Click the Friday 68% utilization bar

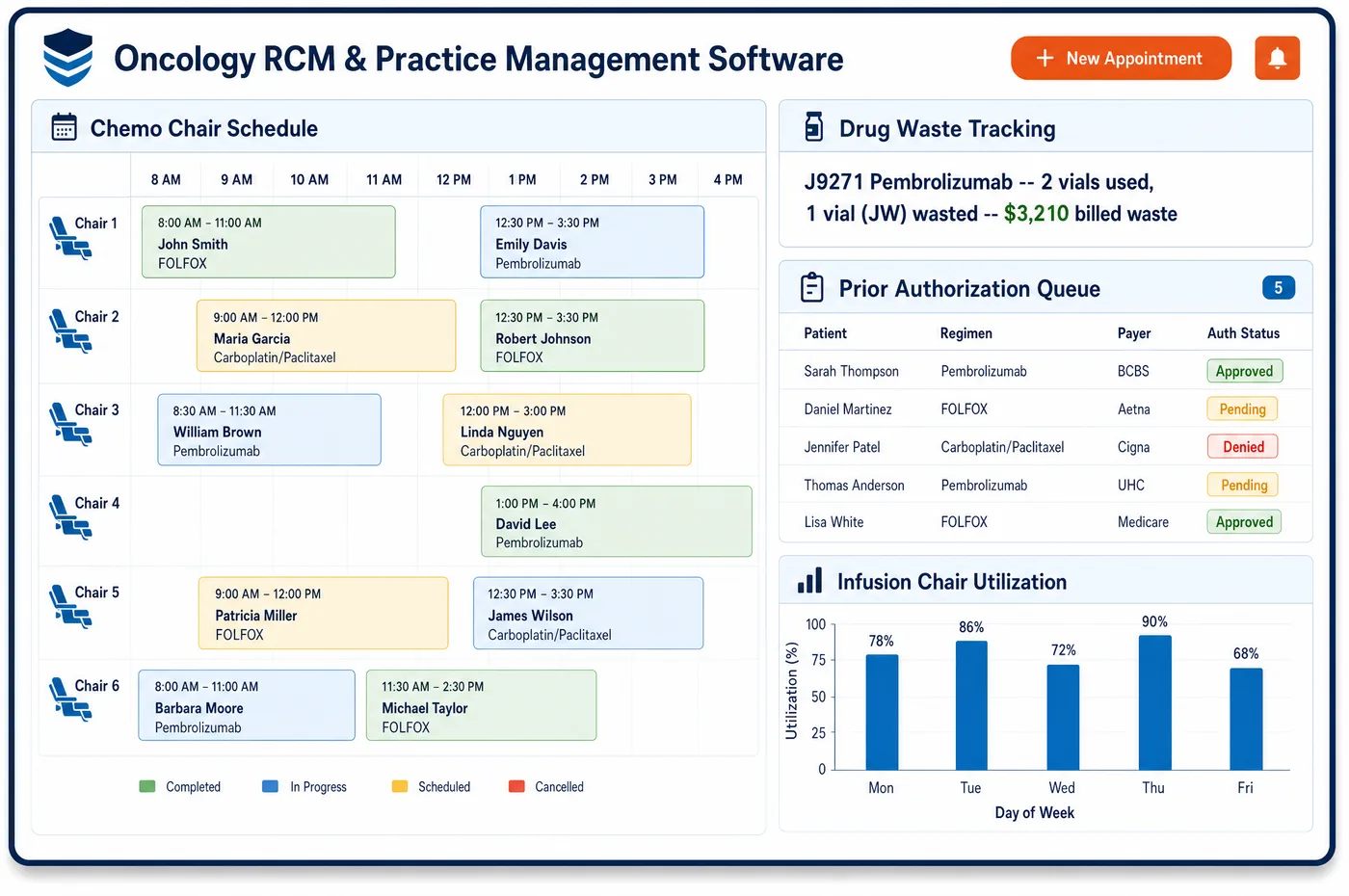pyautogui.click(x=1246, y=719)
